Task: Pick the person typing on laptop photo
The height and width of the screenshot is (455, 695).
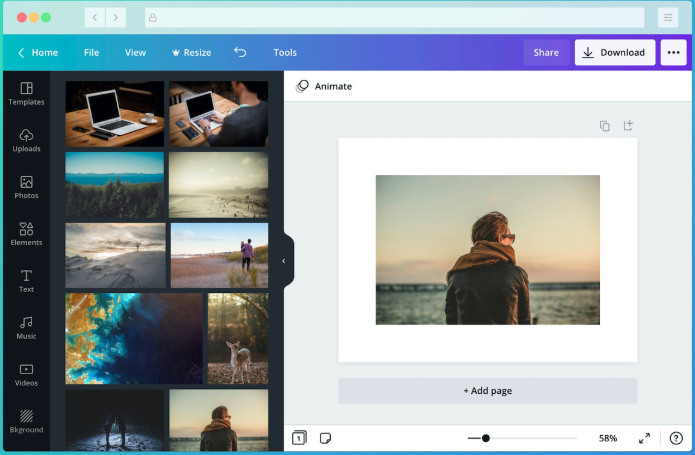Action: pyautogui.click(x=219, y=113)
